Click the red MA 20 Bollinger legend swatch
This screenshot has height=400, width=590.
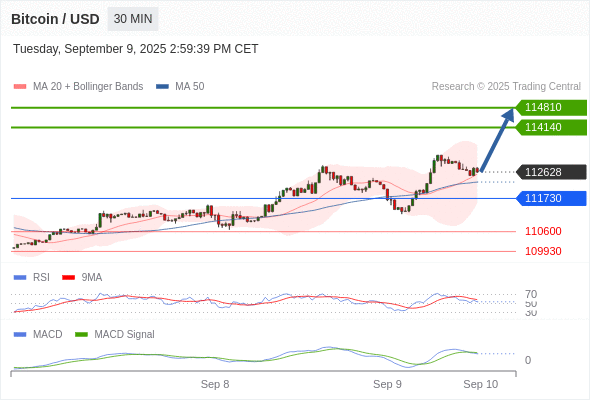click(x=20, y=87)
